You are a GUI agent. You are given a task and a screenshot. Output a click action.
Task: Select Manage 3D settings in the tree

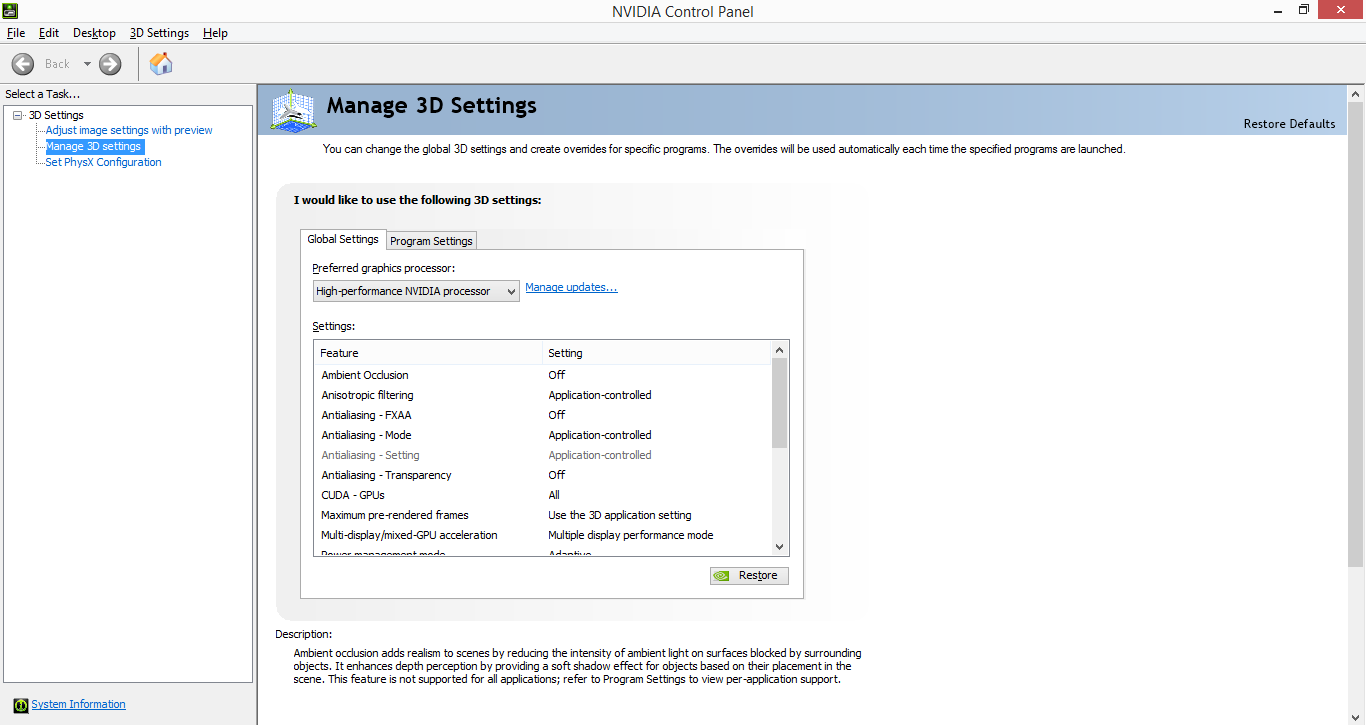(94, 146)
